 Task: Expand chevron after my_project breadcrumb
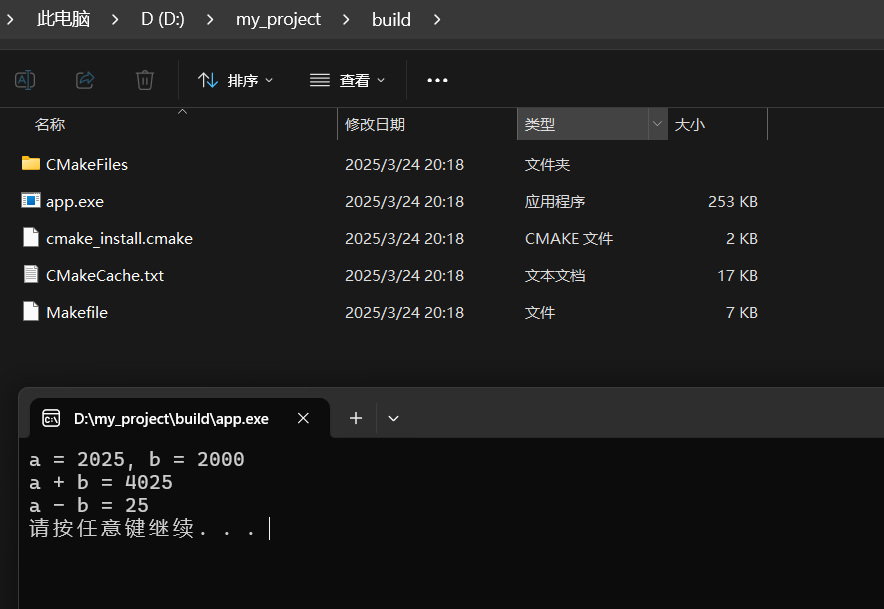click(346, 20)
